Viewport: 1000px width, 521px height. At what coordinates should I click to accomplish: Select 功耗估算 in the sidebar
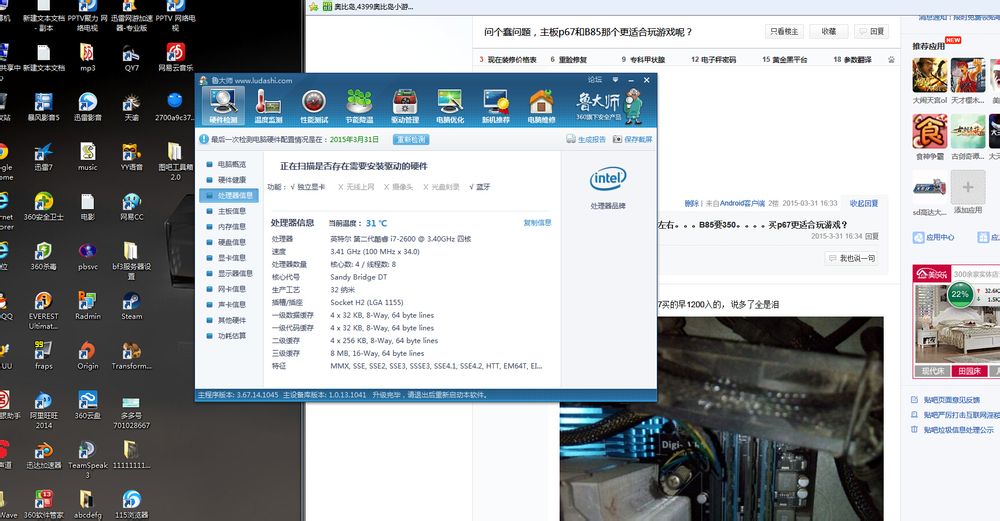(232, 335)
